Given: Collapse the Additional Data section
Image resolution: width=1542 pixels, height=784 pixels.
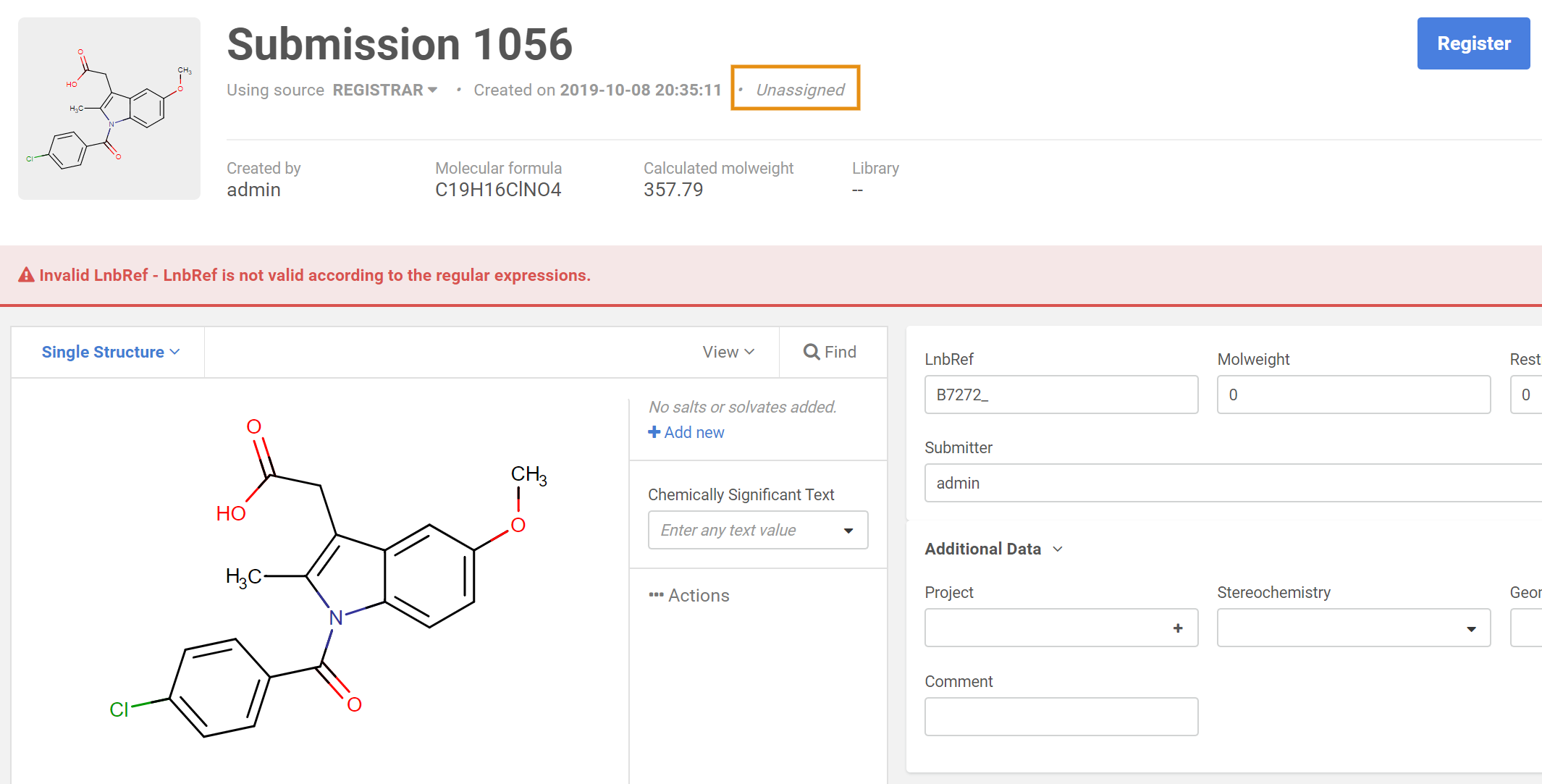Looking at the screenshot, I should coord(993,549).
